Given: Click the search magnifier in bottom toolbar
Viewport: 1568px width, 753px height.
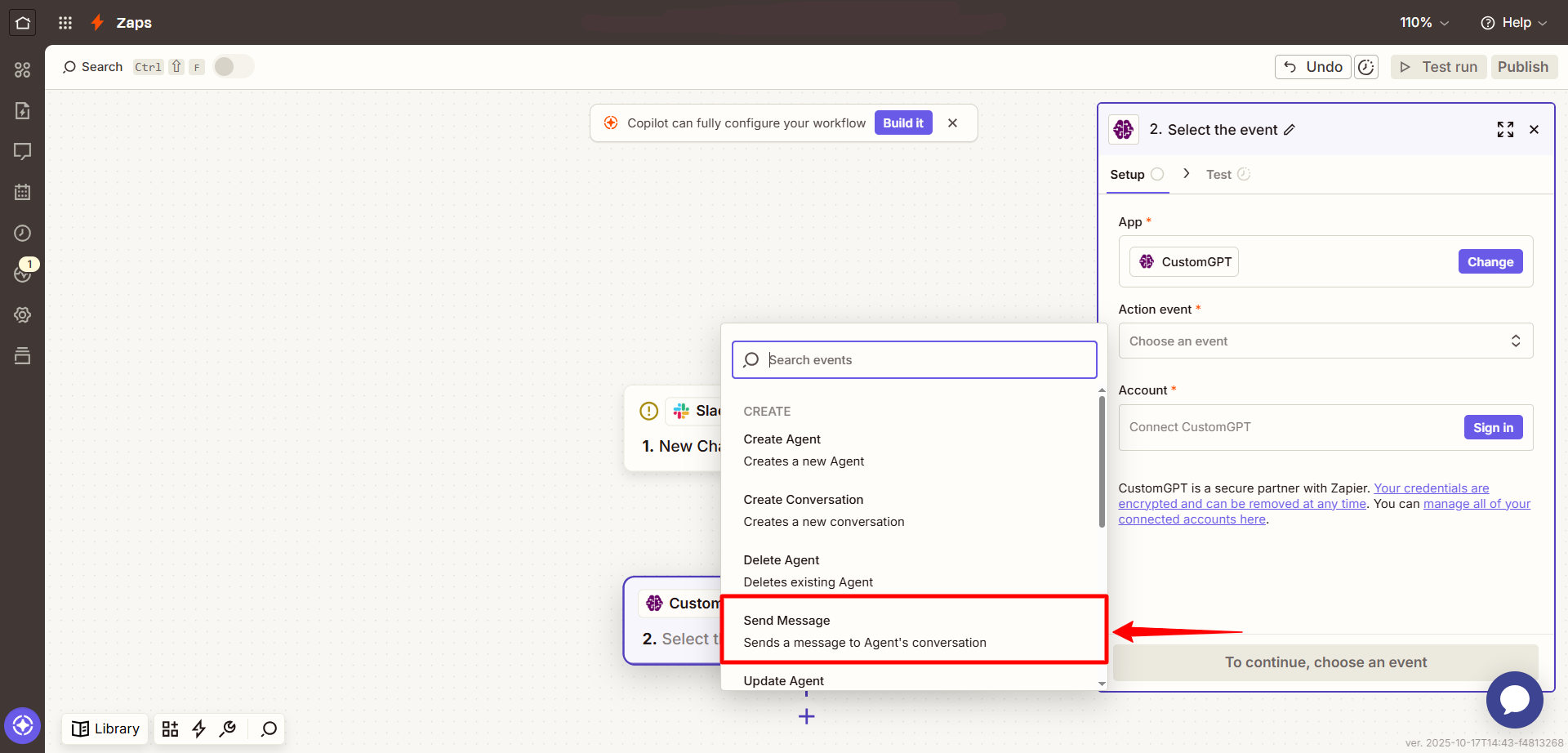Looking at the screenshot, I should [269, 728].
